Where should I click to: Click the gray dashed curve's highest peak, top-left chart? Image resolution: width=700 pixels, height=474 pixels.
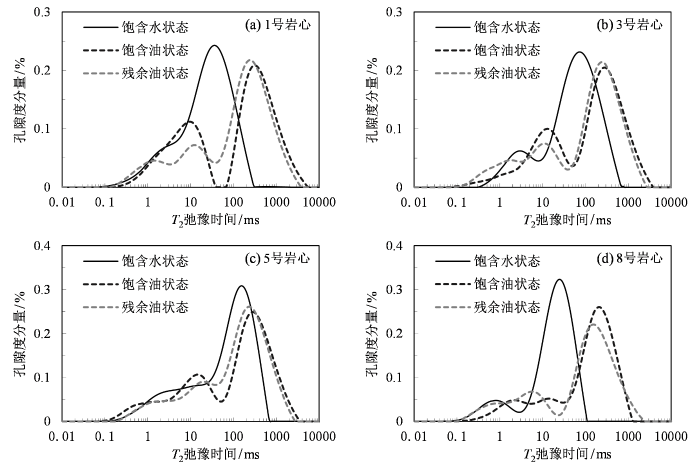click(x=251, y=62)
